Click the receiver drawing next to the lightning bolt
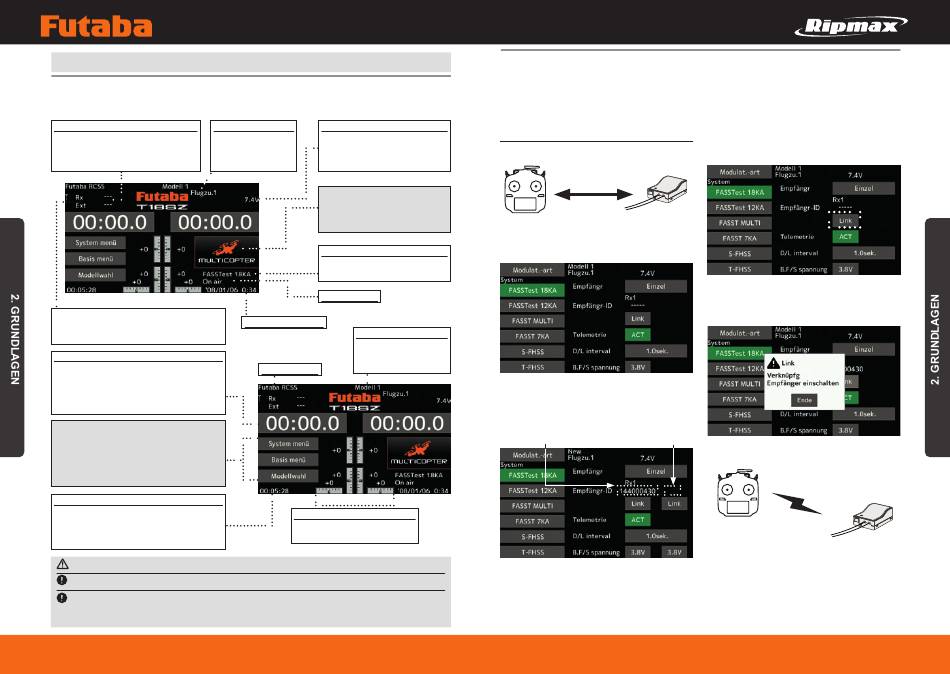 [x=863, y=519]
